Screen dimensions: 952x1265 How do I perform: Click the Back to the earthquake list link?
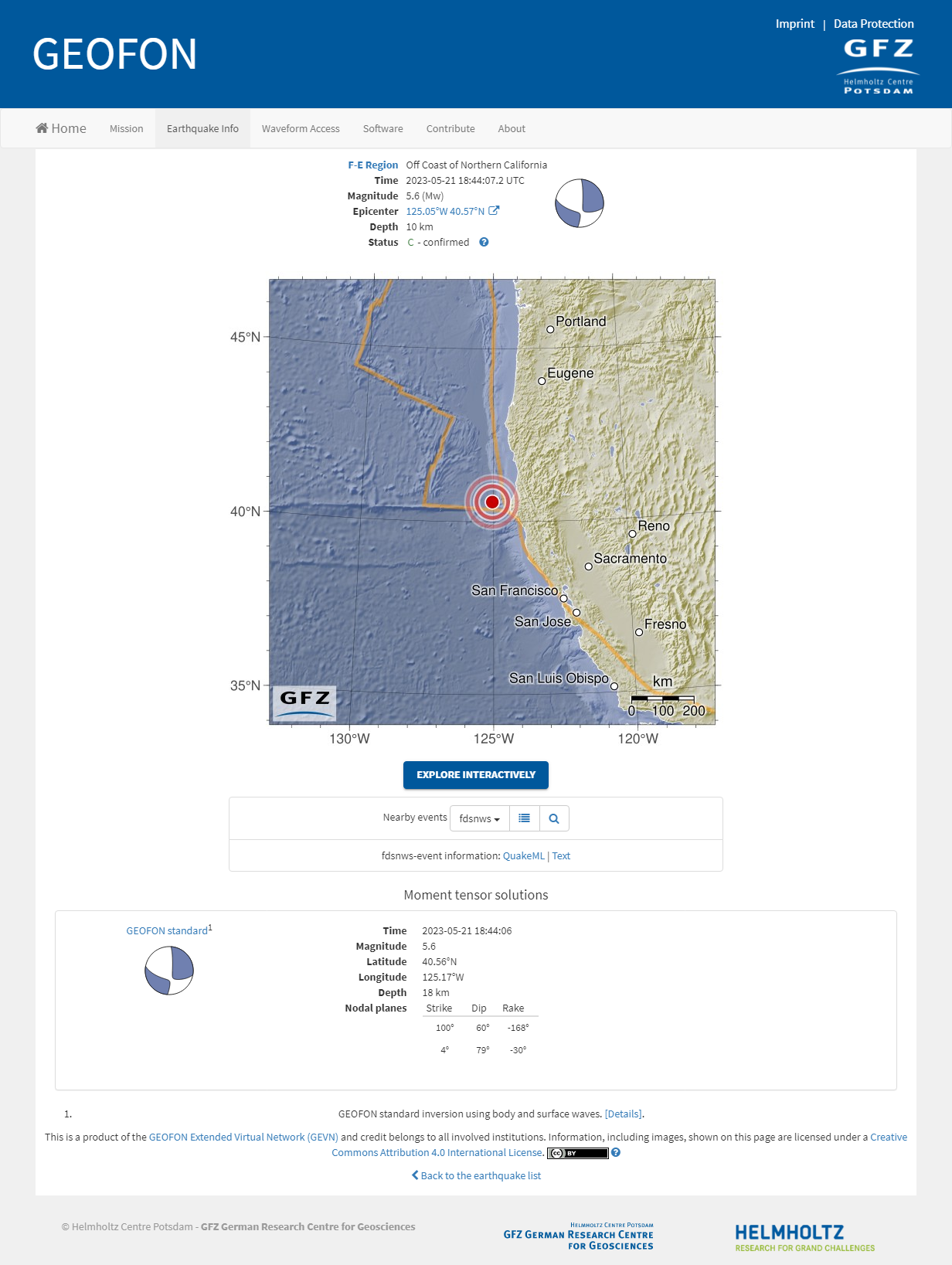pos(476,1175)
